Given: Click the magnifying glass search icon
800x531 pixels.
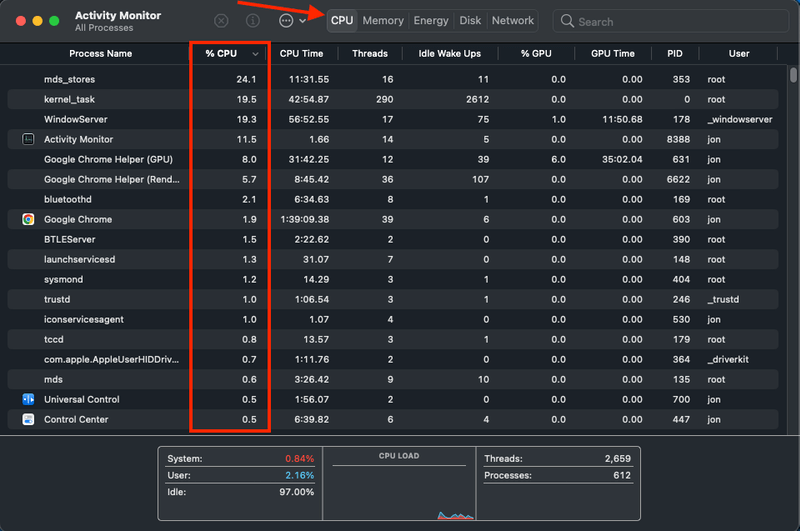Looking at the screenshot, I should (567, 21).
